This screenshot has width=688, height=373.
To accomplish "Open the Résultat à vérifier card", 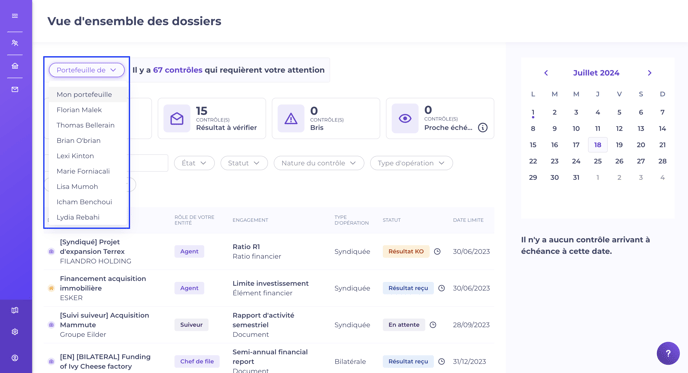I will coord(211,118).
